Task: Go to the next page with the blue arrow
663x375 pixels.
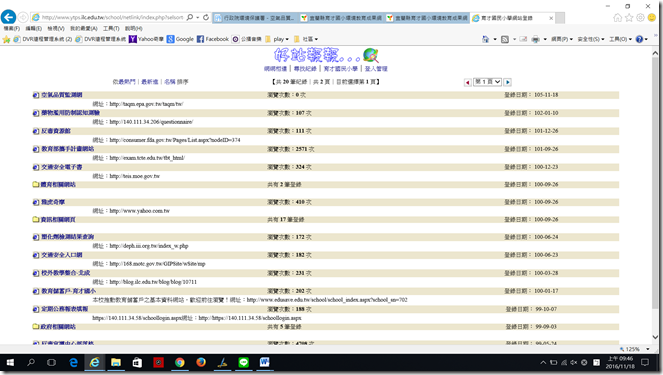Action: pyautogui.click(x=508, y=82)
